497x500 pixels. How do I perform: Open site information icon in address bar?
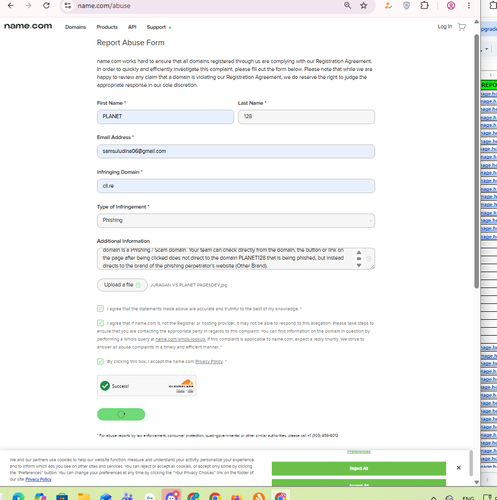click(68, 6)
